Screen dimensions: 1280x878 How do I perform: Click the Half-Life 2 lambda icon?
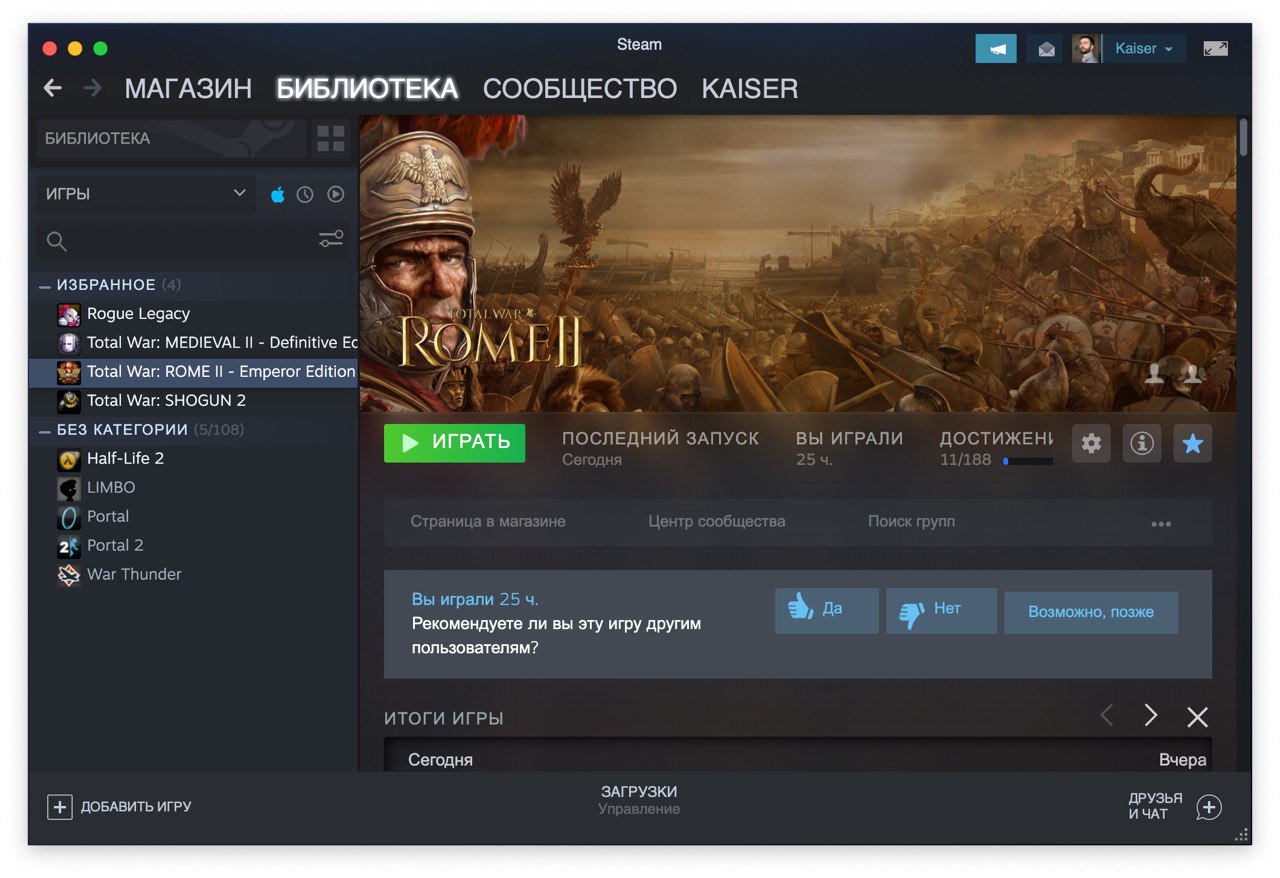pyautogui.click(x=69, y=460)
